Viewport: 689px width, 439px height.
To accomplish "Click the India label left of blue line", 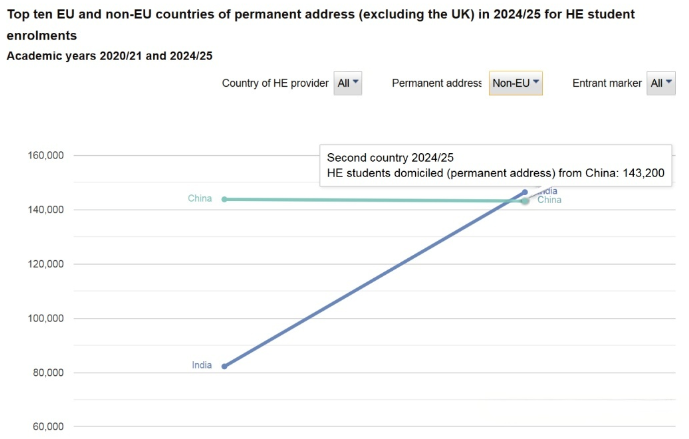I will 202,365.
